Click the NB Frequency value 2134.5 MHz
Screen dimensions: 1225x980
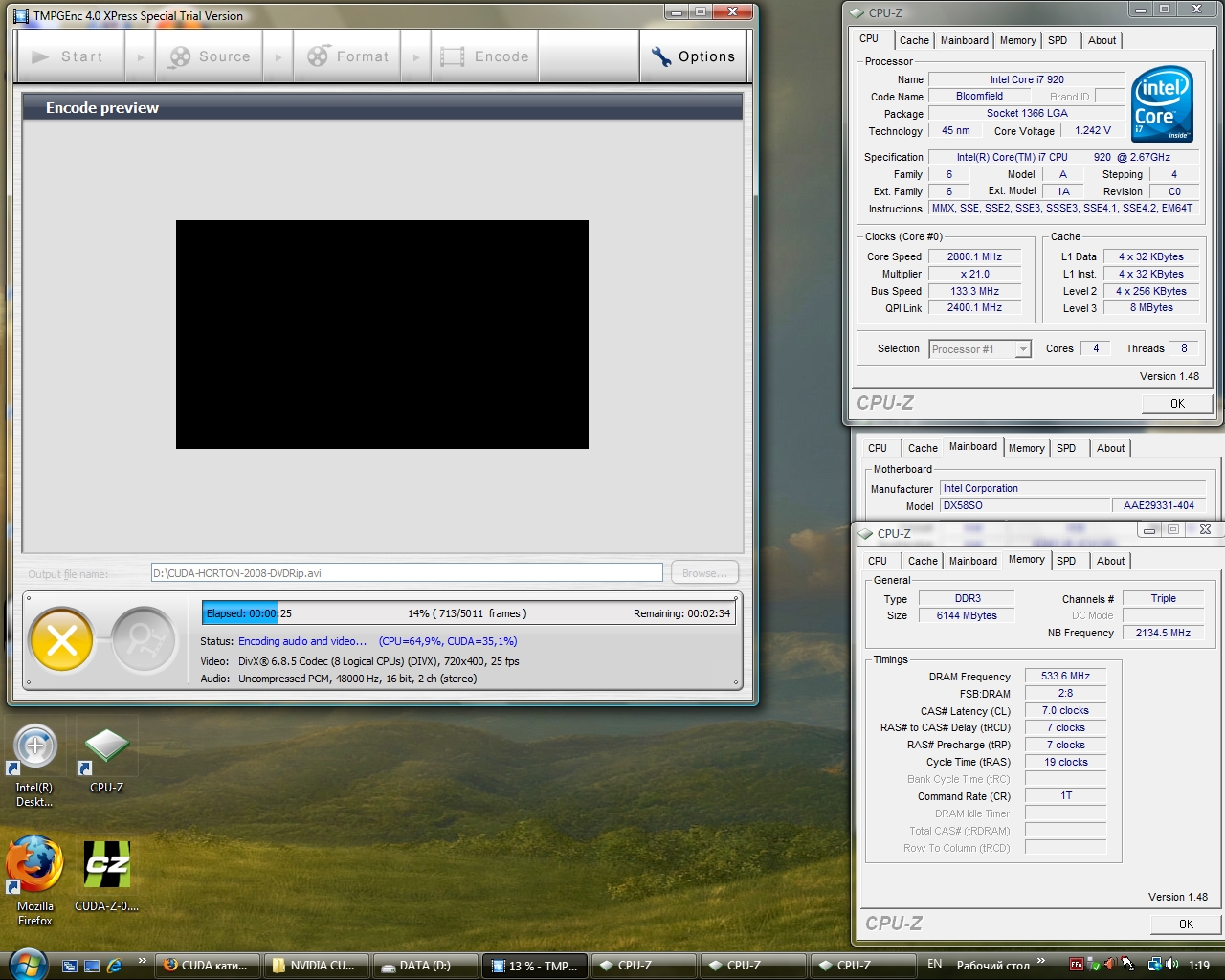[x=1163, y=633]
